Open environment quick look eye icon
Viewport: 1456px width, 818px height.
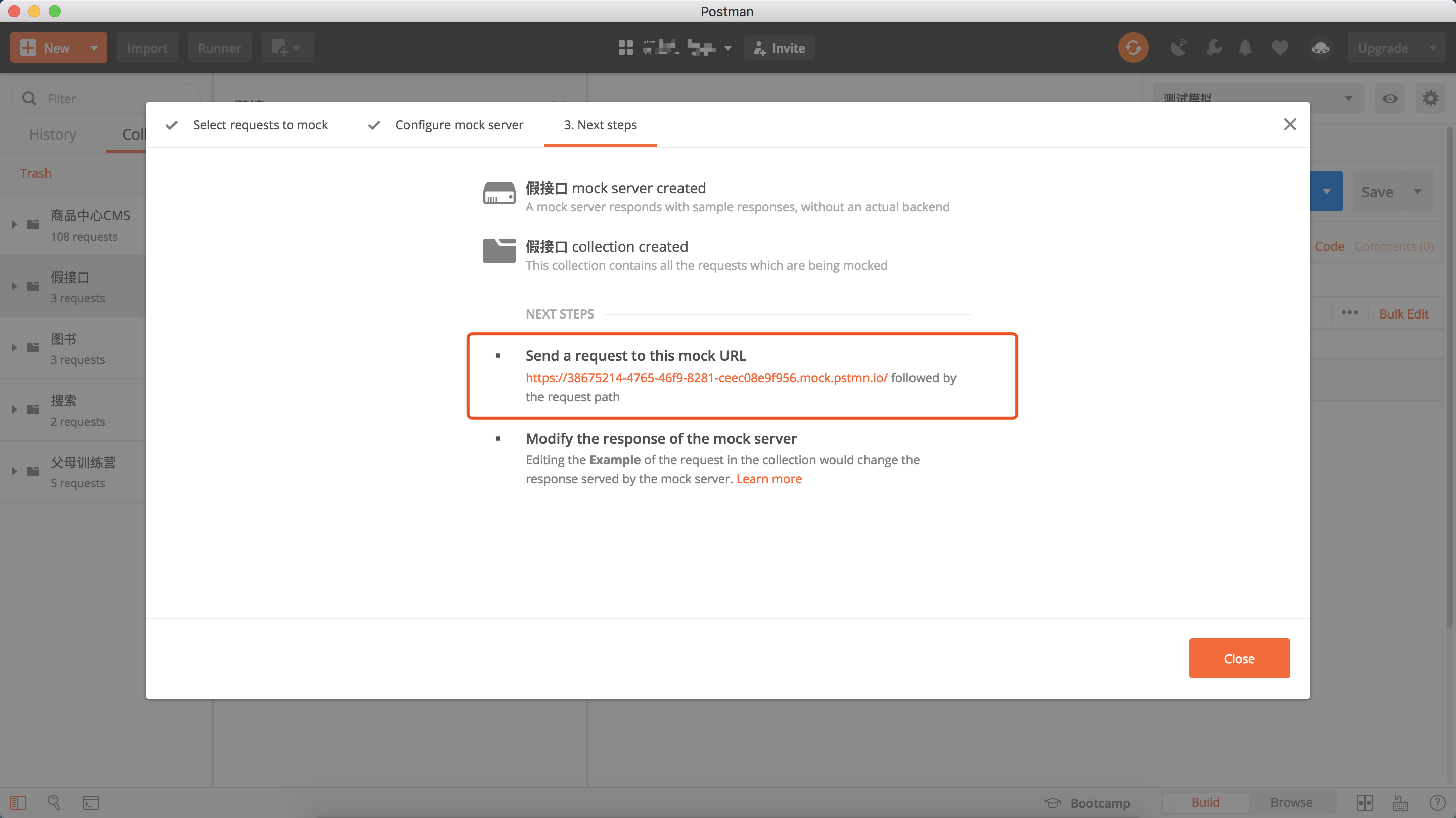coord(1390,99)
